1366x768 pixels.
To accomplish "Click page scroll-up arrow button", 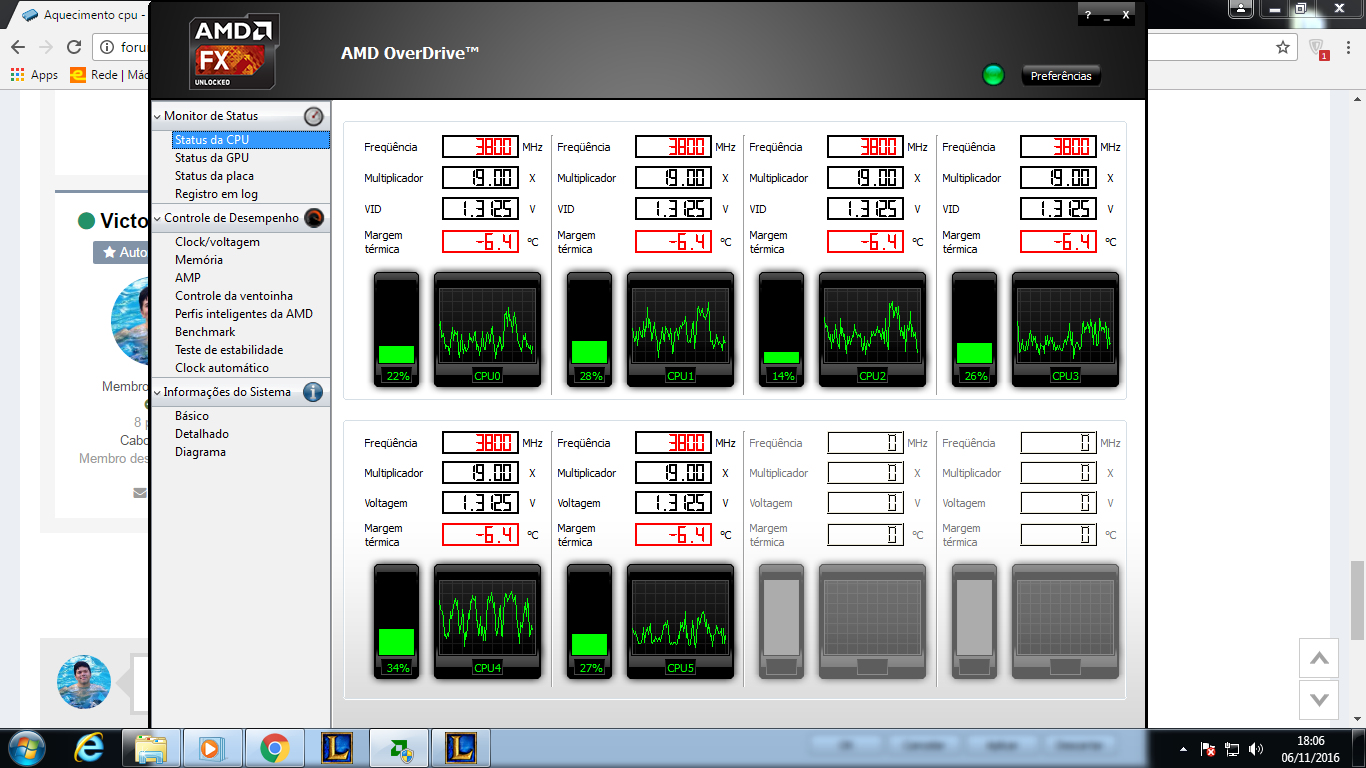I will pos(1319,658).
